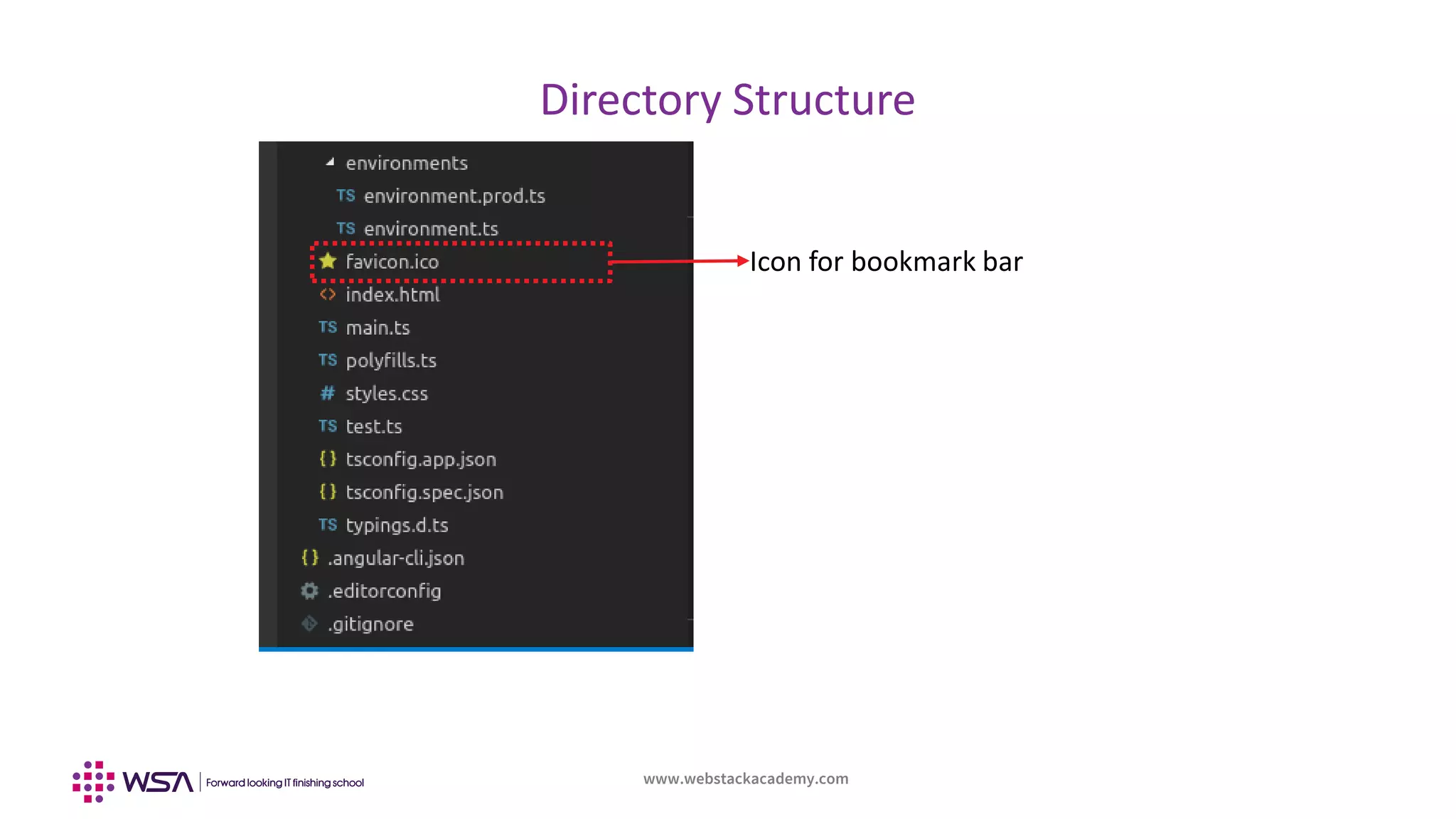Click the gear icon beside .editorconfig
The image size is (1456, 819).
click(309, 591)
